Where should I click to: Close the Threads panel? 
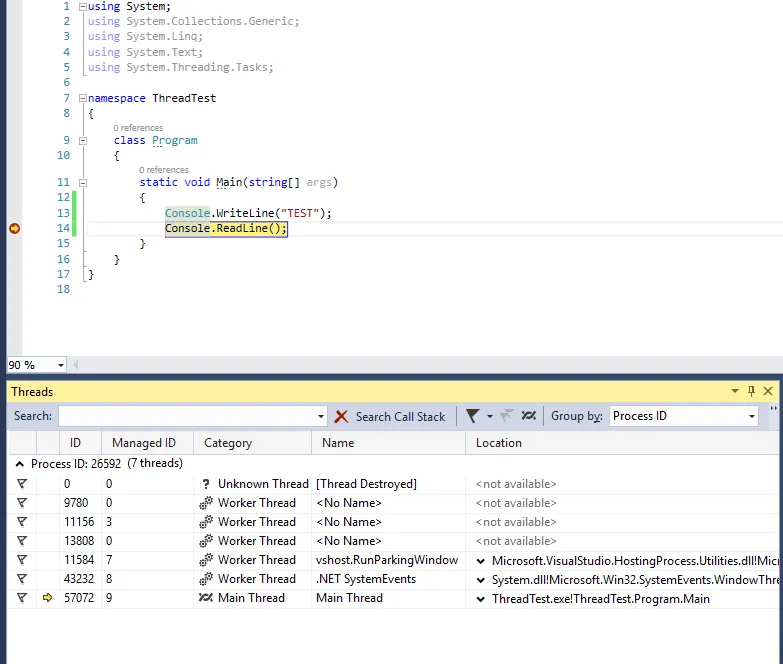768,391
